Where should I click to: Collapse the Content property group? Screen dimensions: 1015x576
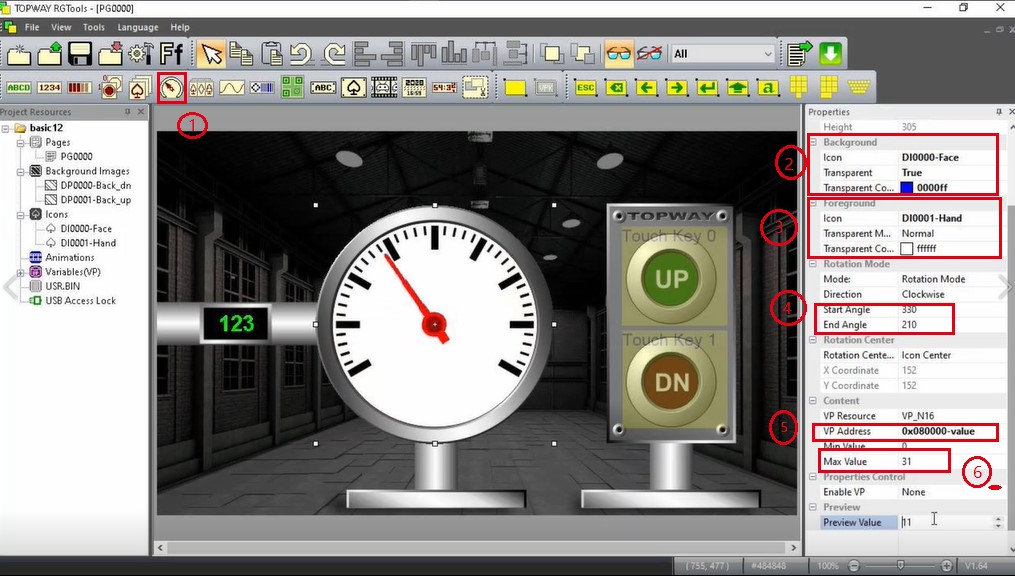point(813,401)
